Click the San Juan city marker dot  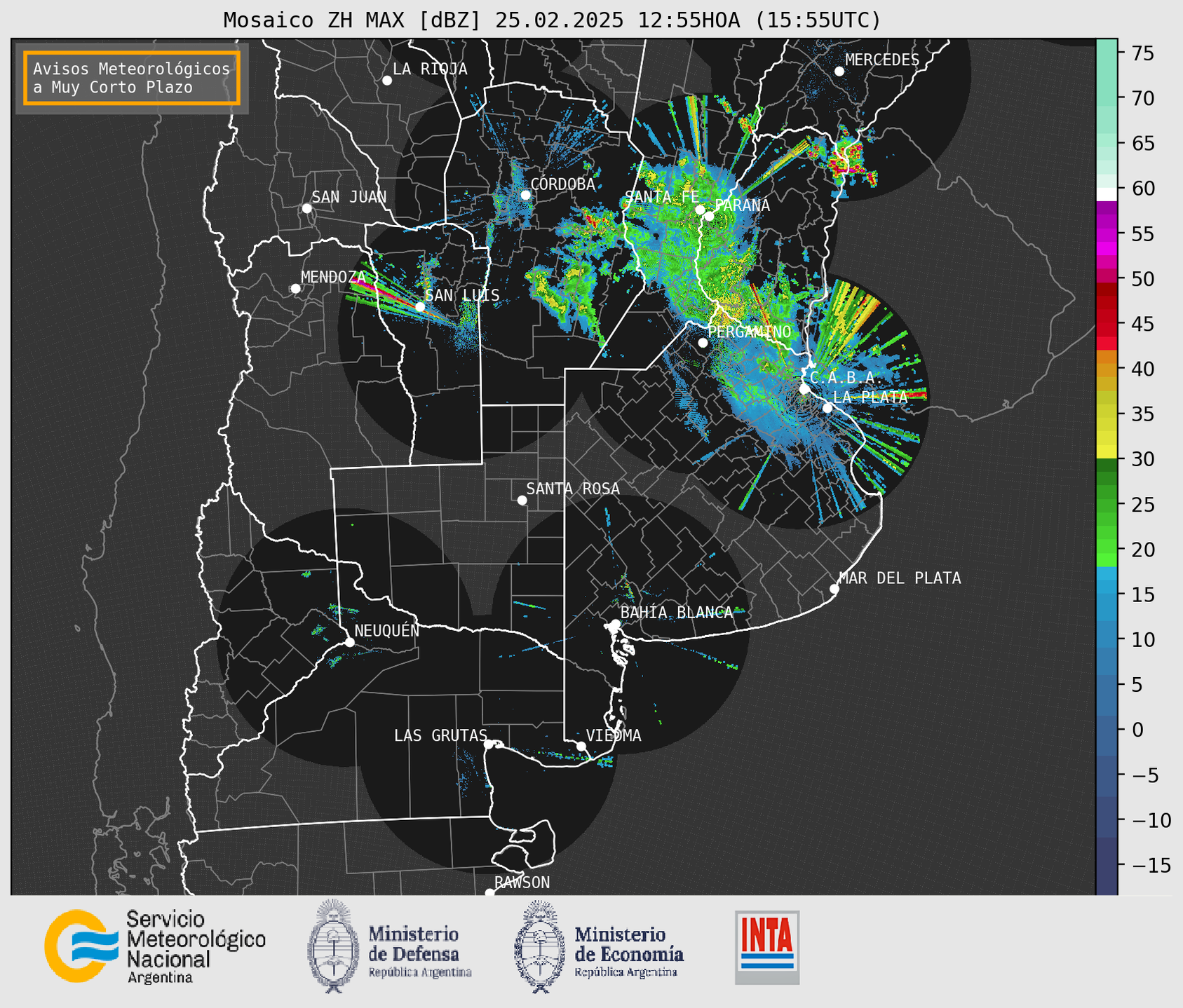(x=307, y=208)
